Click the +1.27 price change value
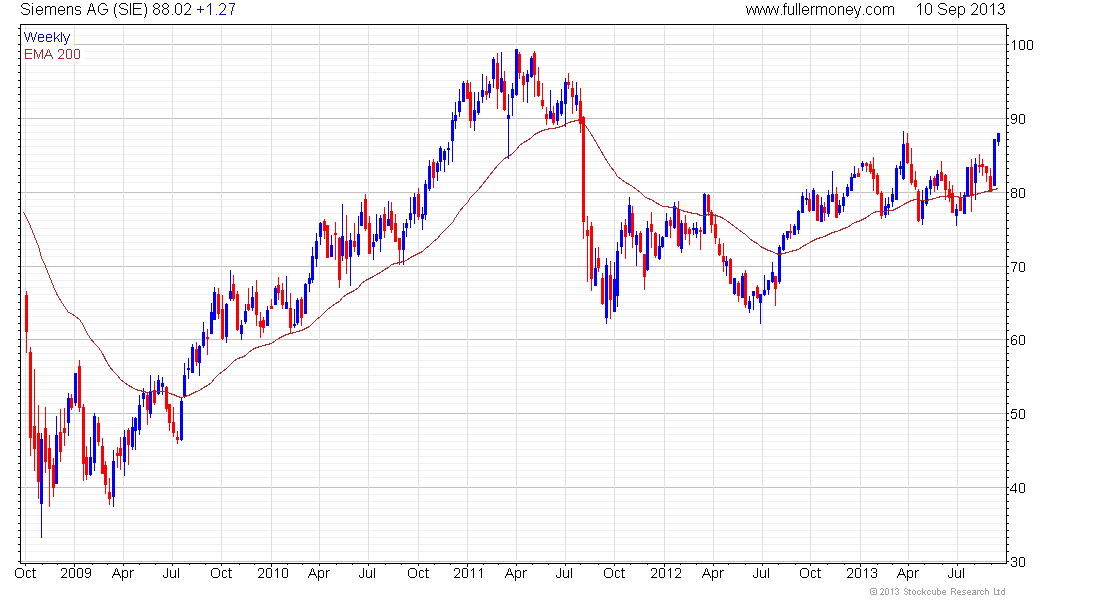This screenshot has width=1100, height=600. point(216,10)
